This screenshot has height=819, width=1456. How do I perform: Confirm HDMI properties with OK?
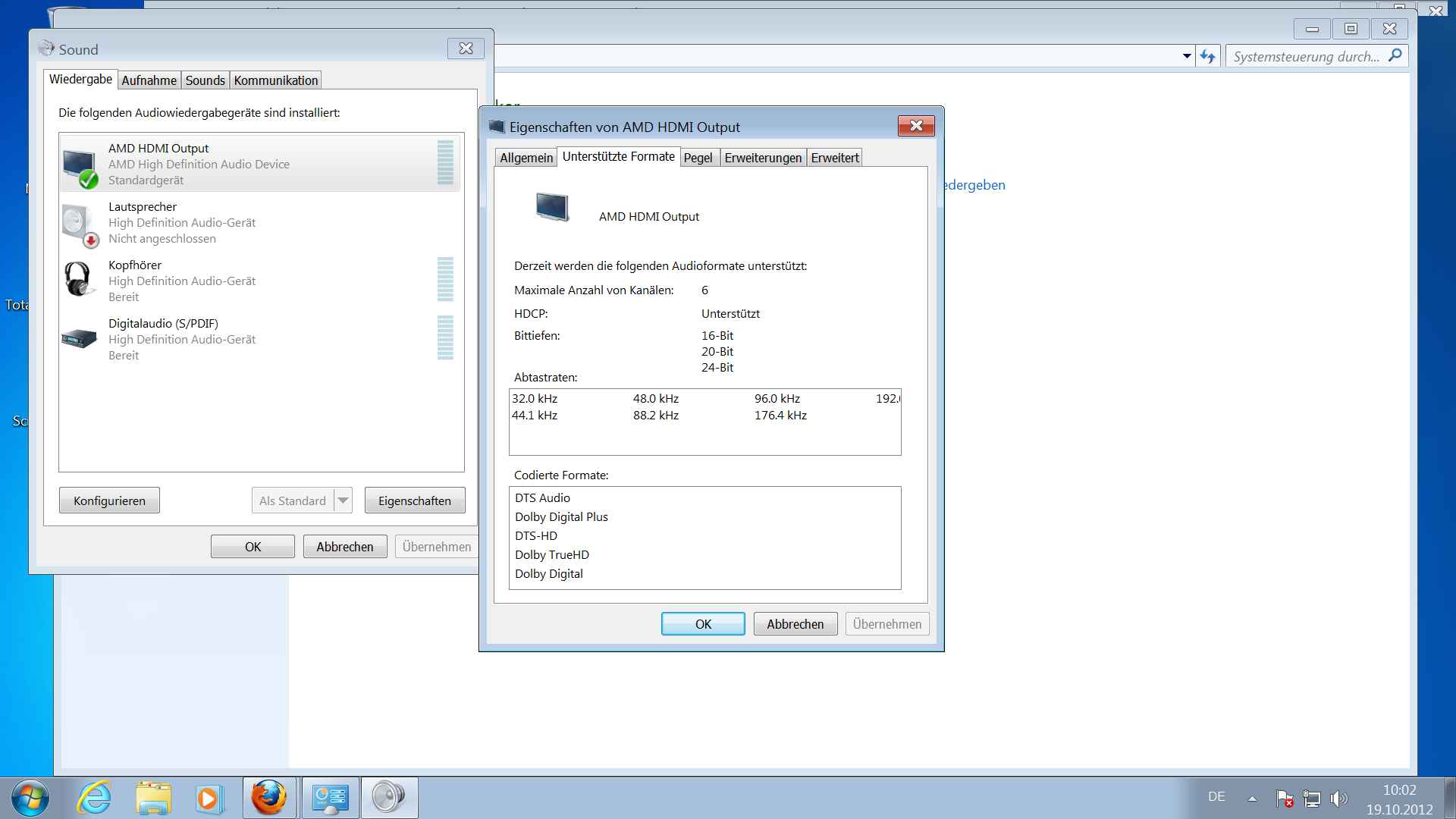point(703,624)
